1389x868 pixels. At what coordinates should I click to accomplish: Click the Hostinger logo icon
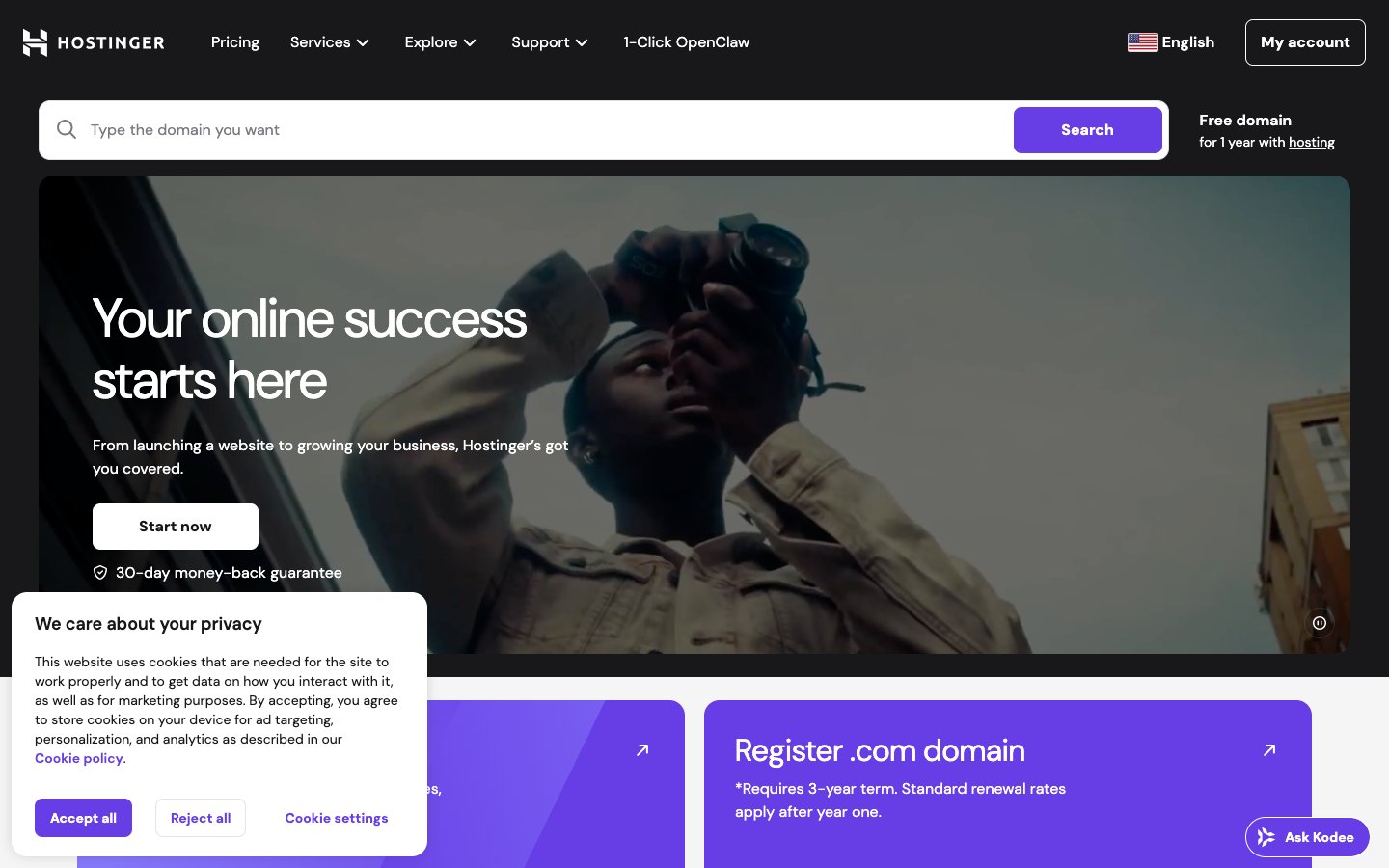[35, 42]
